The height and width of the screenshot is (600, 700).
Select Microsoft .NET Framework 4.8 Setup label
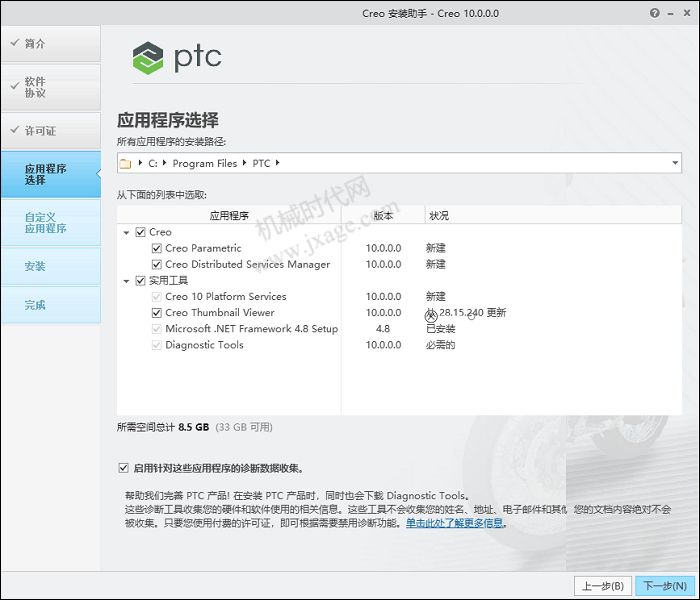tap(251, 329)
